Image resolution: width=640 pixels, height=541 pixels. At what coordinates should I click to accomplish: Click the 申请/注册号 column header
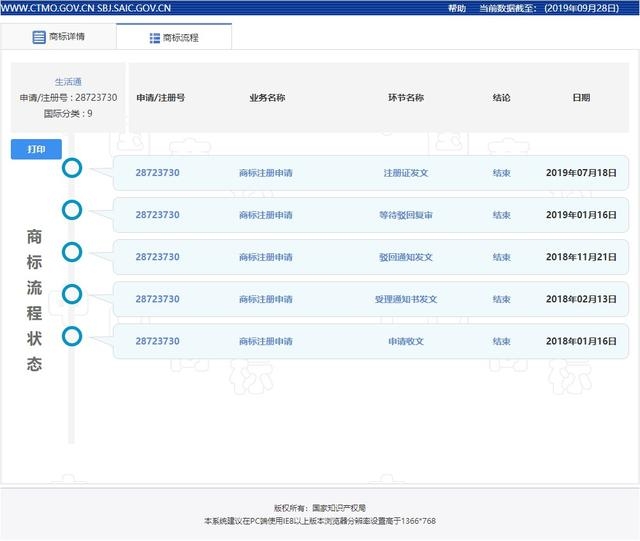(x=161, y=98)
